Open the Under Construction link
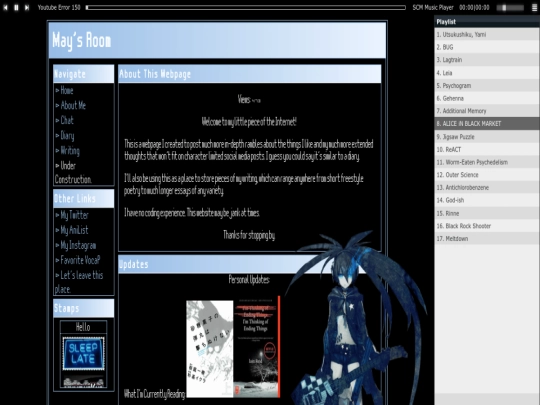Image resolution: width=540 pixels, height=405 pixels. coord(73,173)
